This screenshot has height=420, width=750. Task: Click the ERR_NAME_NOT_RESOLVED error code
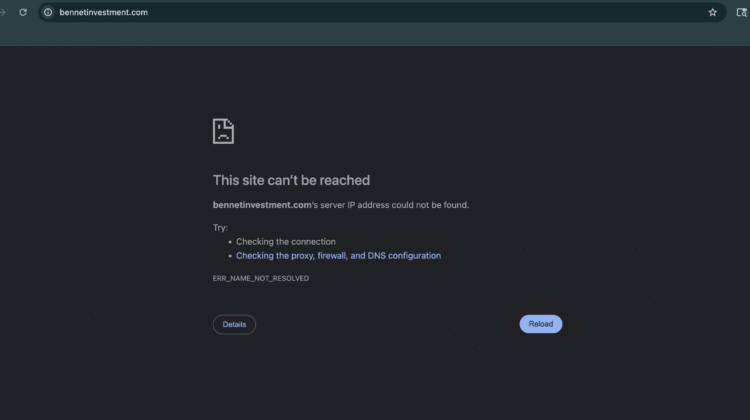[261, 278]
